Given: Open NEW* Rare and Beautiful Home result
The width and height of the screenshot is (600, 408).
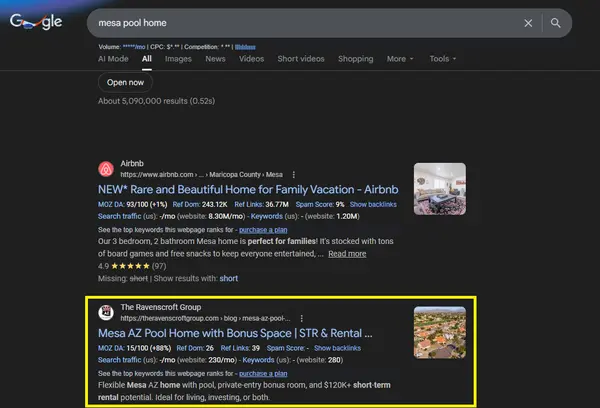Looking at the screenshot, I should [x=248, y=189].
